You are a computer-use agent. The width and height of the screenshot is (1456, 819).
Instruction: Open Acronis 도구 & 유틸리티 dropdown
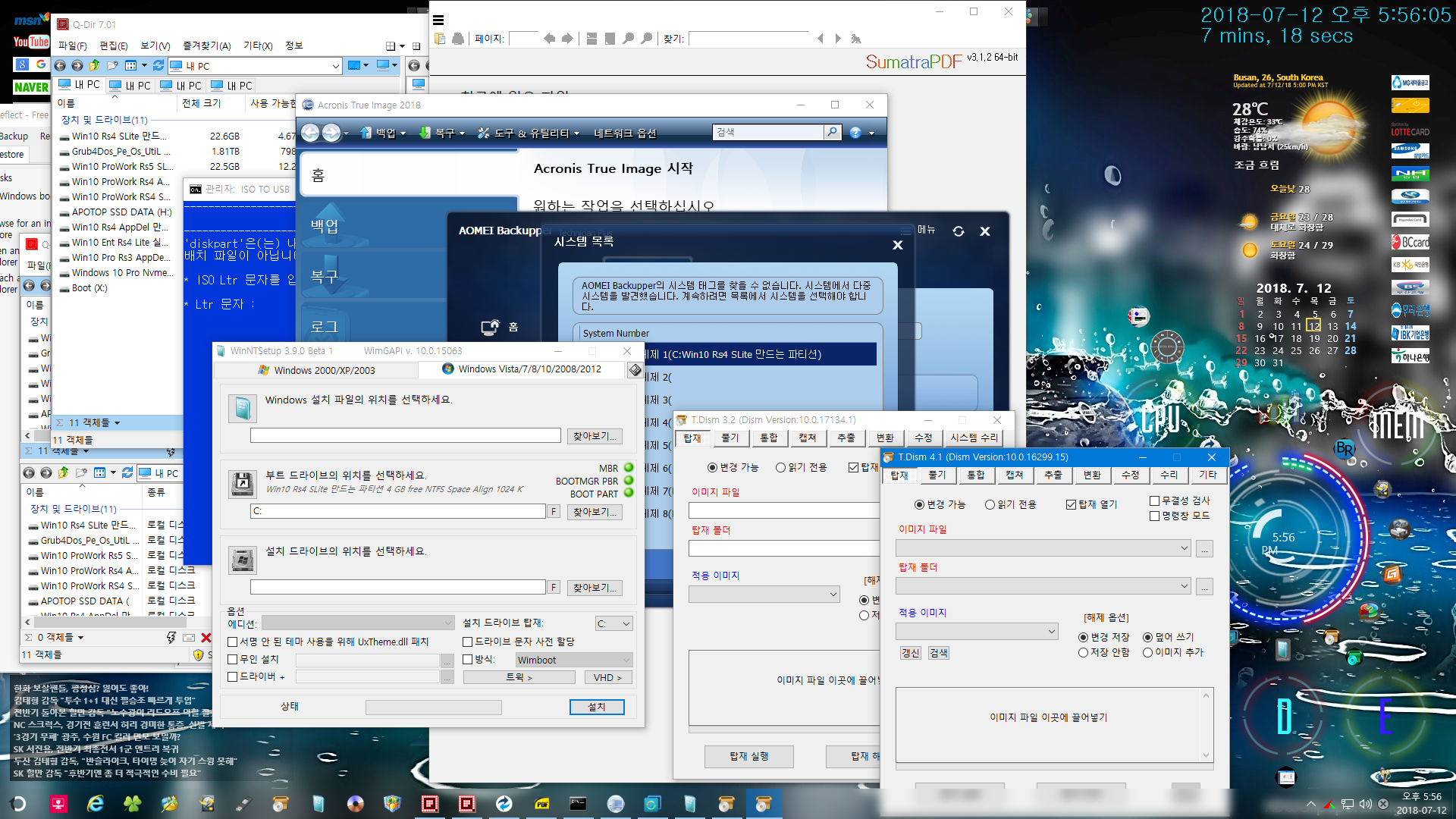click(x=529, y=133)
